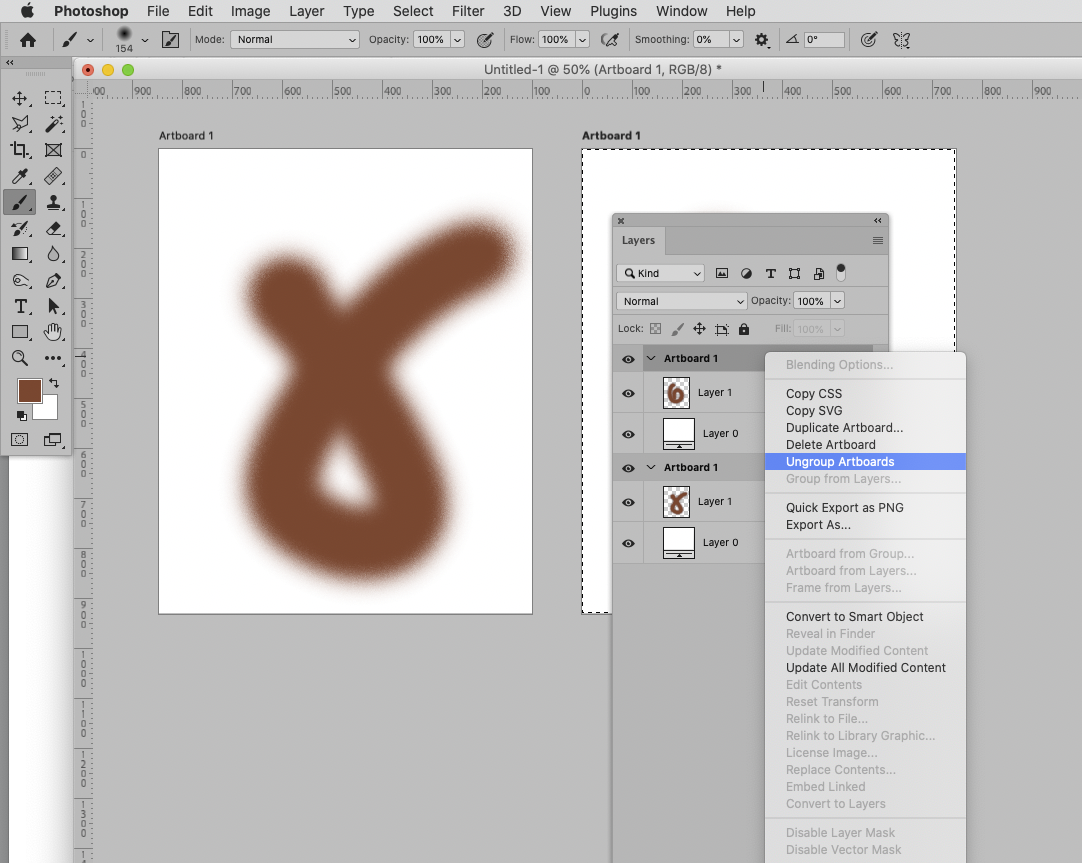1082x863 pixels.
Task: Lock transparent pixels in the Layers panel
Action: (x=655, y=328)
